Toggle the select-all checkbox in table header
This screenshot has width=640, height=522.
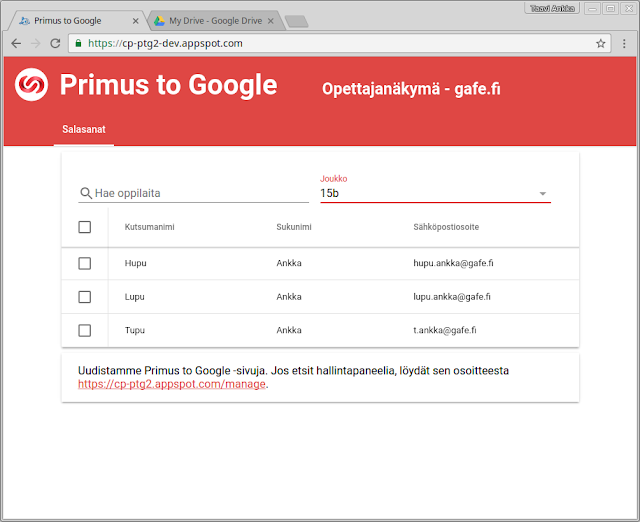[85, 227]
